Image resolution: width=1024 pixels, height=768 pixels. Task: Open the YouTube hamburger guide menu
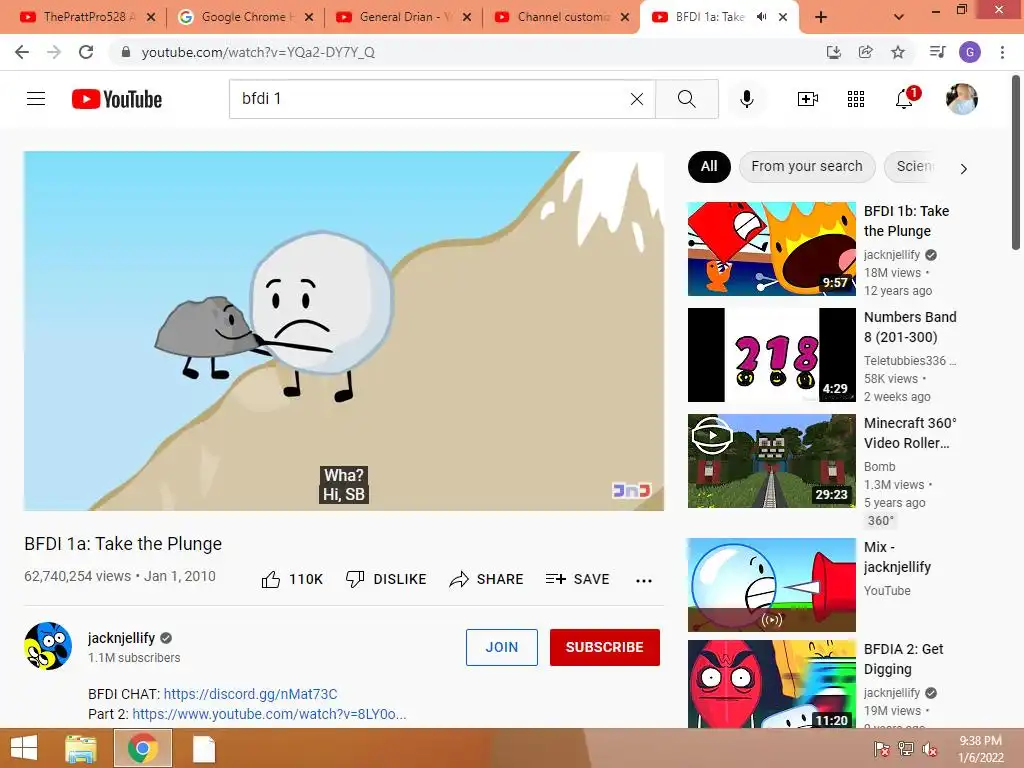pyautogui.click(x=36, y=99)
